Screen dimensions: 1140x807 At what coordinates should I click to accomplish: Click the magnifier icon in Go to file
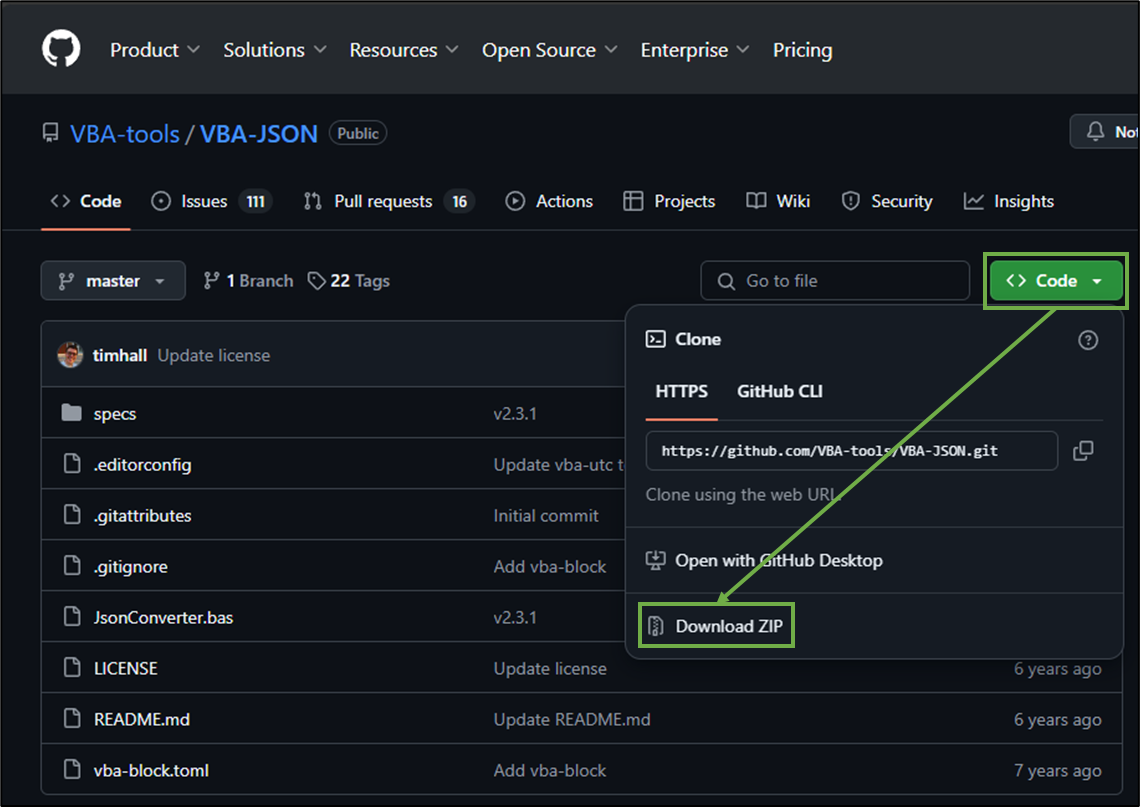pos(726,281)
